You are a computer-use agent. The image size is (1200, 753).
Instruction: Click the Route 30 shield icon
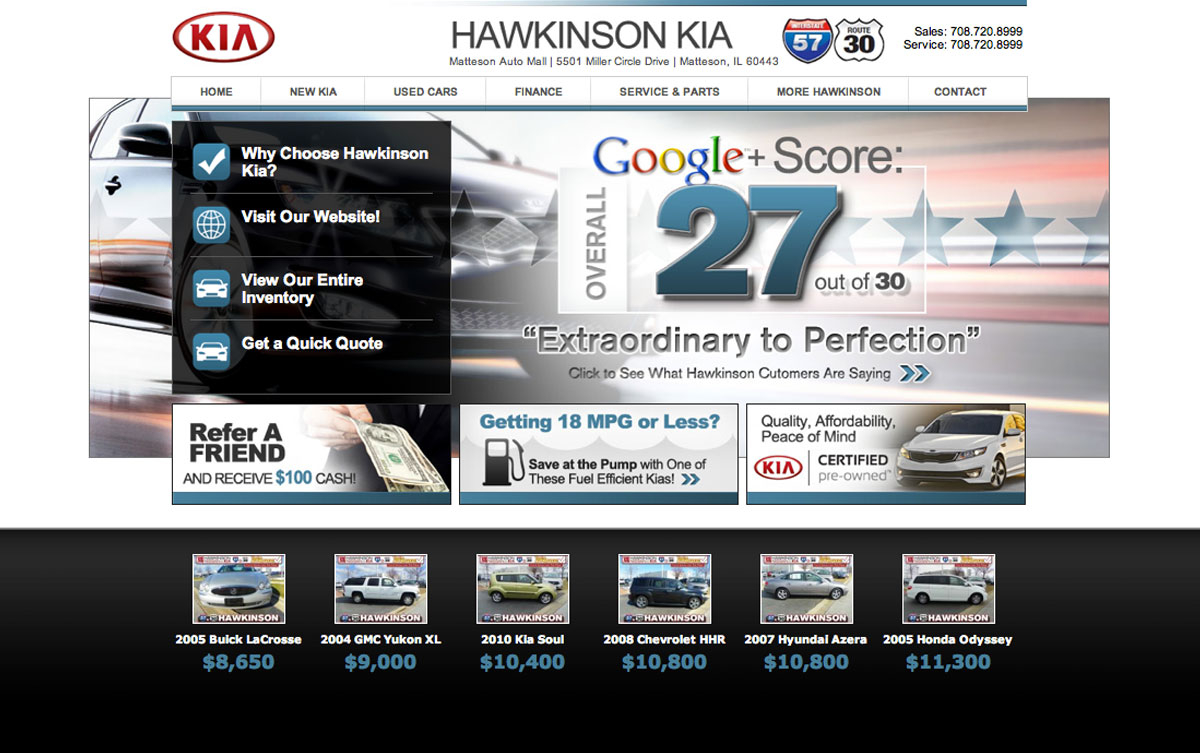pyautogui.click(x=859, y=41)
